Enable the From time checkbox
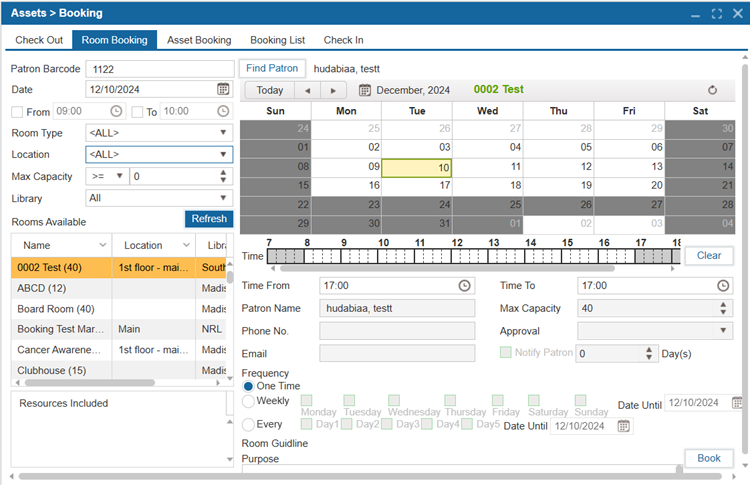750x485 pixels. (17, 112)
